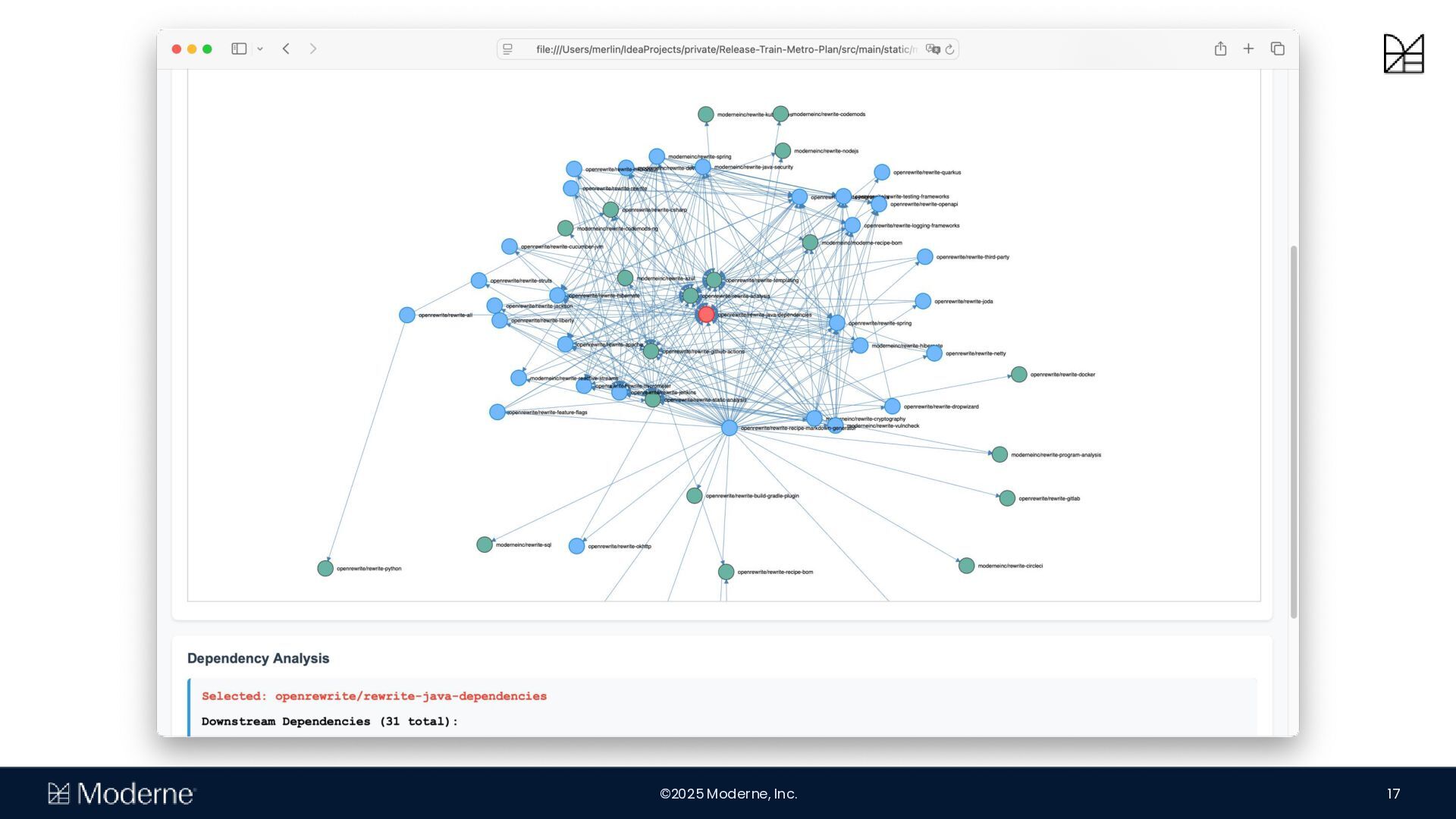The width and height of the screenshot is (1456, 819).
Task: Click the green fullscreen window button
Action: pyautogui.click(x=207, y=49)
